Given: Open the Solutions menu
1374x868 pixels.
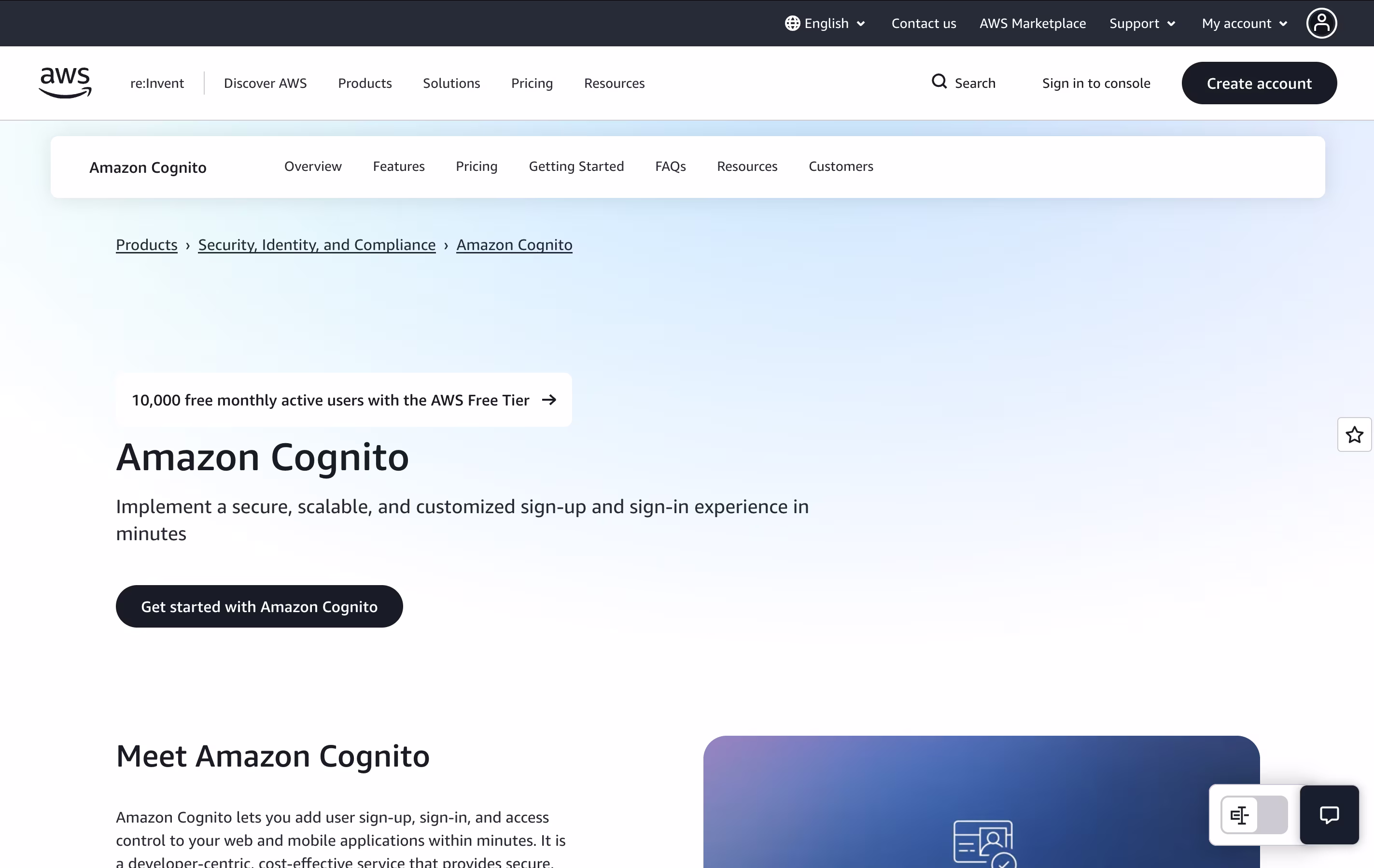Looking at the screenshot, I should (451, 84).
